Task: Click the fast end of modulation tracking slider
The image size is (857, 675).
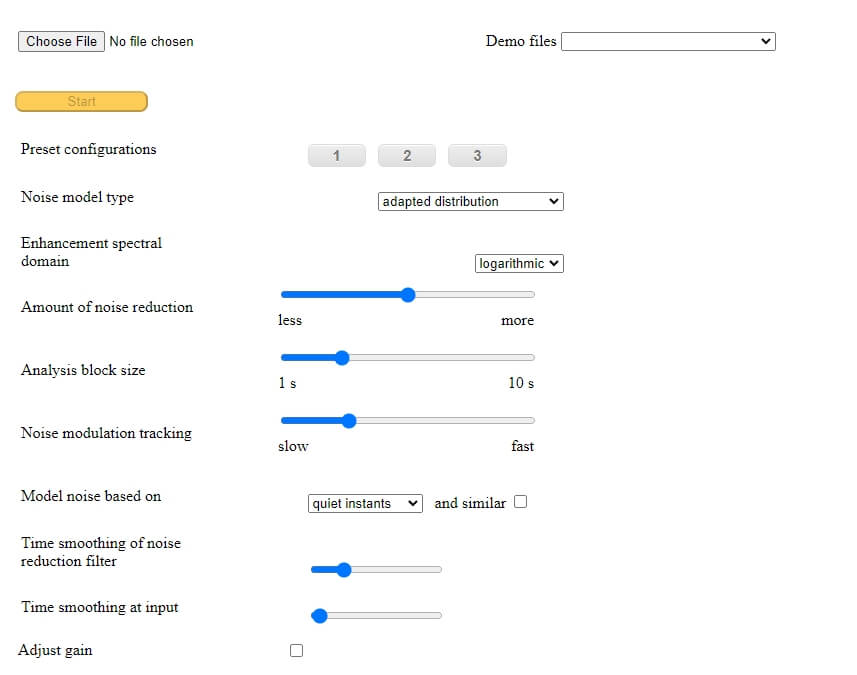Action: pyautogui.click(x=532, y=421)
